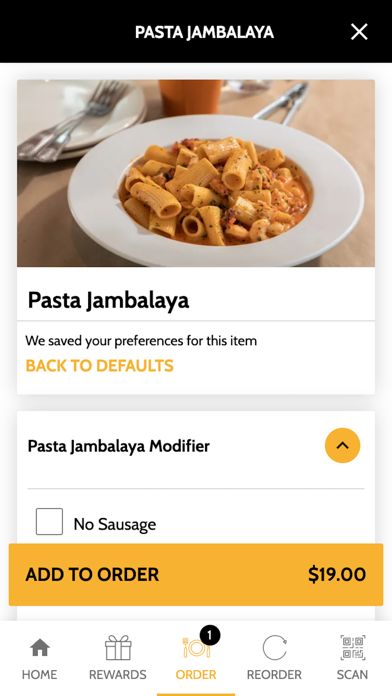The height and width of the screenshot is (696, 392).
Task: Select the No Sausage option label
Action: pyautogui.click(x=115, y=524)
